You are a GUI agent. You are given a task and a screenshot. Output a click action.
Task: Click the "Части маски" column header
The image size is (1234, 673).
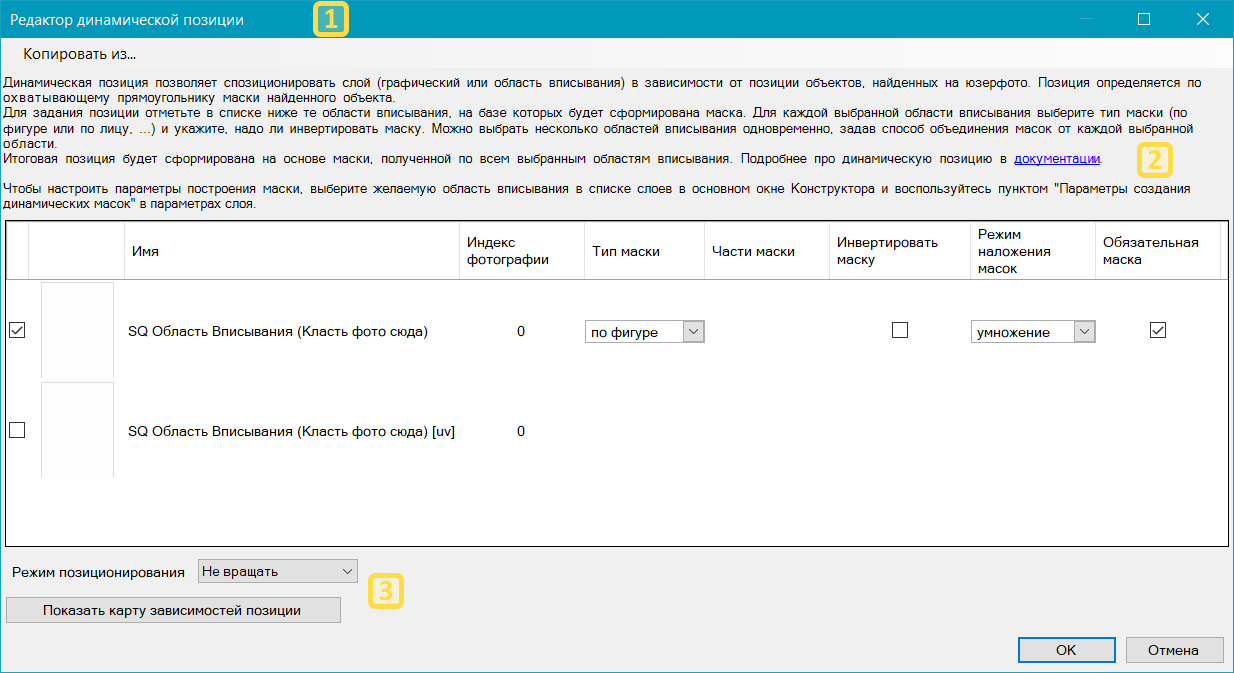[x=753, y=251]
